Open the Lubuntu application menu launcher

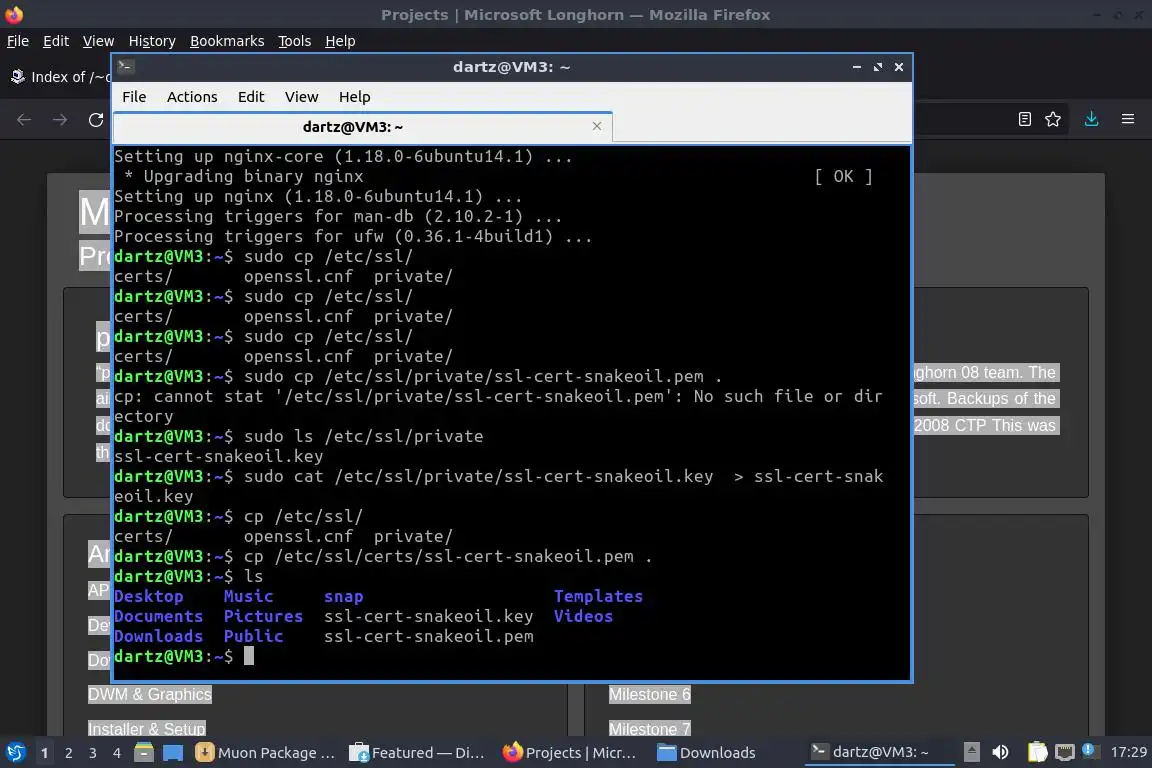tap(15, 752)
